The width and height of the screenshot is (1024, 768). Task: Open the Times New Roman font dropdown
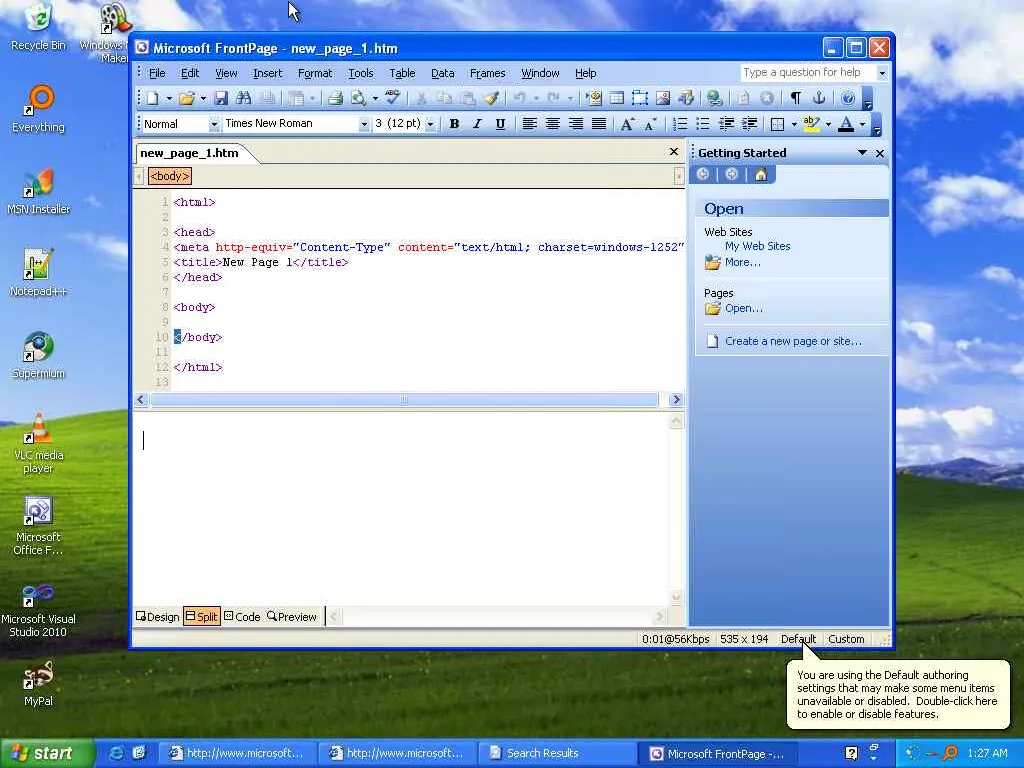[x=364, y=124]
